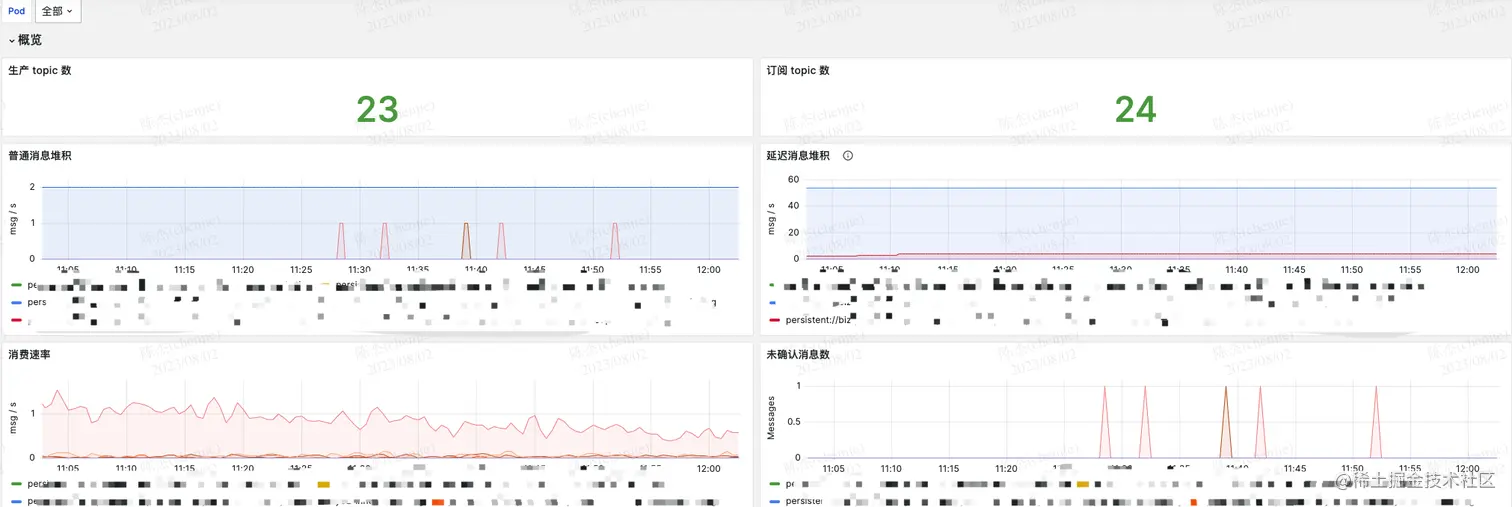The height and width of the screenshot is (507, 1512).
Task: Click blue legend swatch in 未确认消息数 panel
Action: pyautogui.click(x=773, y=501)
